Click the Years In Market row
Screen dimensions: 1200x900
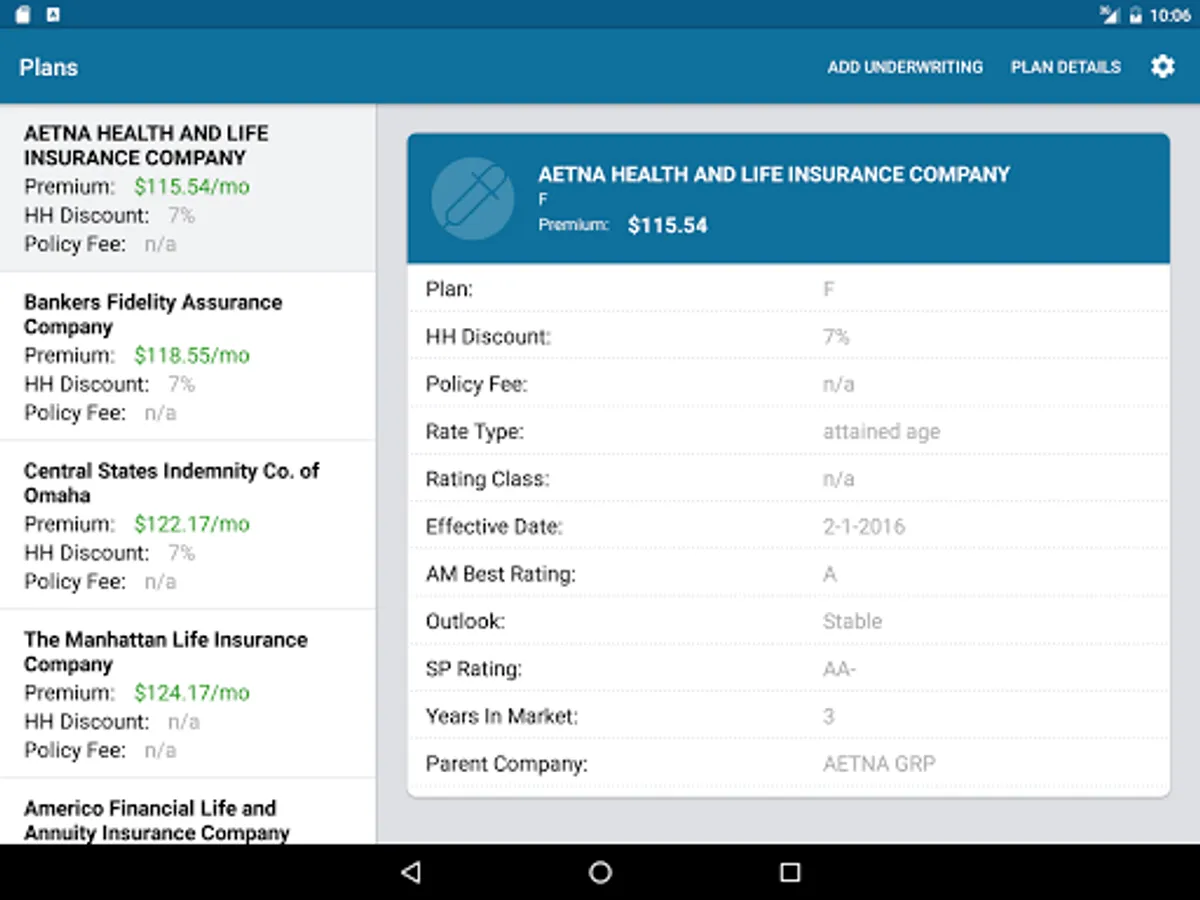pos(788,716)
